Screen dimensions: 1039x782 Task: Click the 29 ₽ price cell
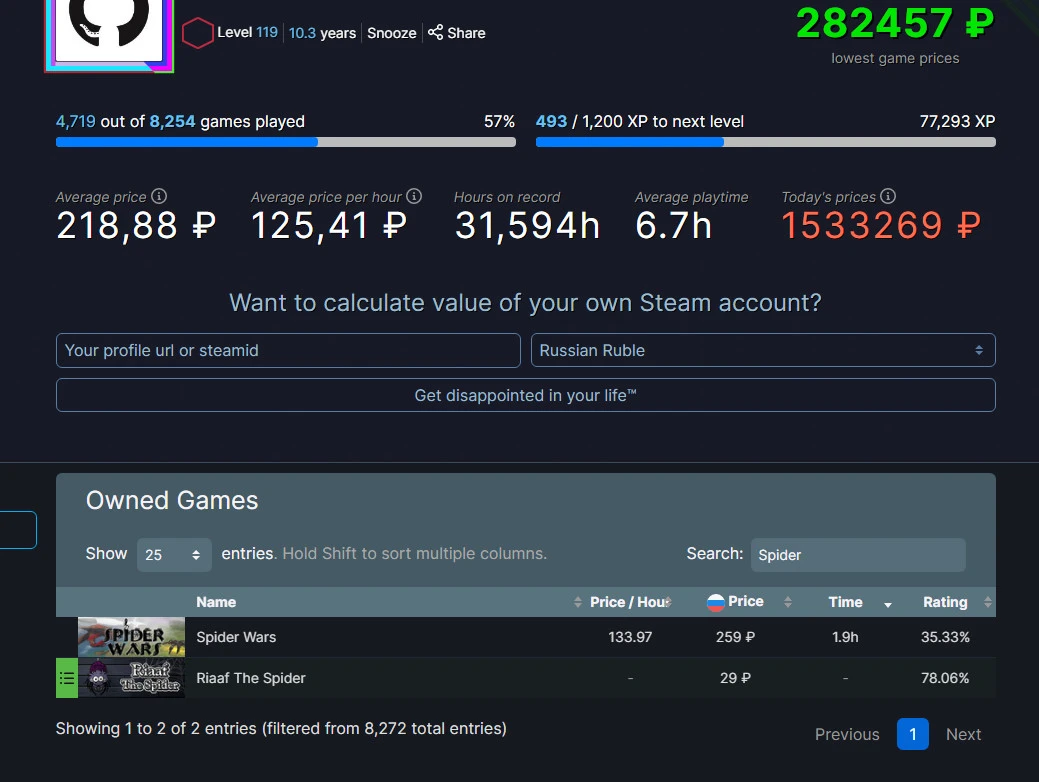(735, 678)
